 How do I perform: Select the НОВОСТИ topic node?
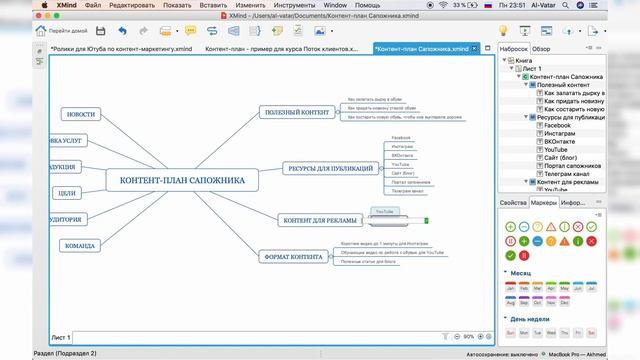pyautogui.click(x=81, y=114)
